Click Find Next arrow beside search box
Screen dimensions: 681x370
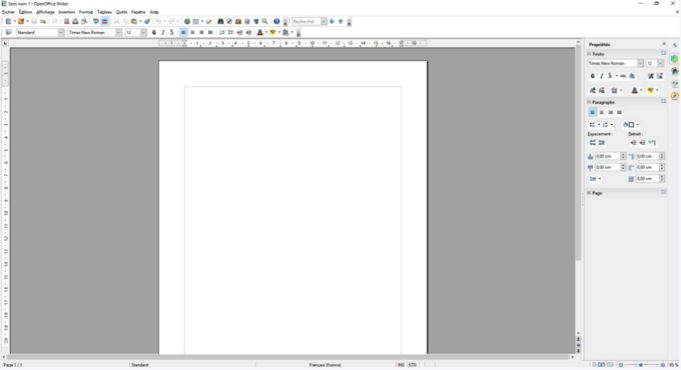(x=332, y=21)
